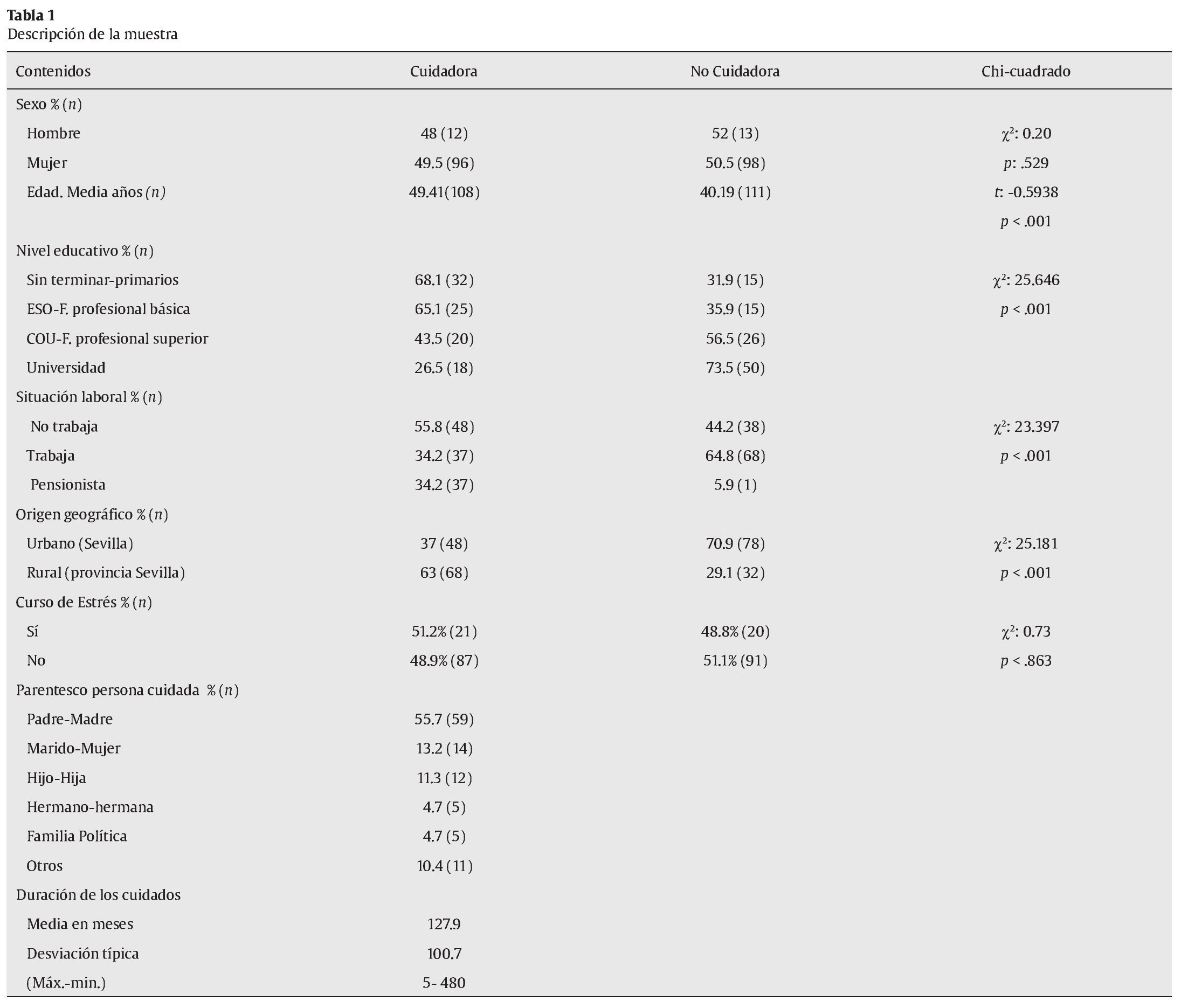The image size is (1181, 1008).
Task: Select the Urbano (Sevilla) row label
Action: pos(80,543)
